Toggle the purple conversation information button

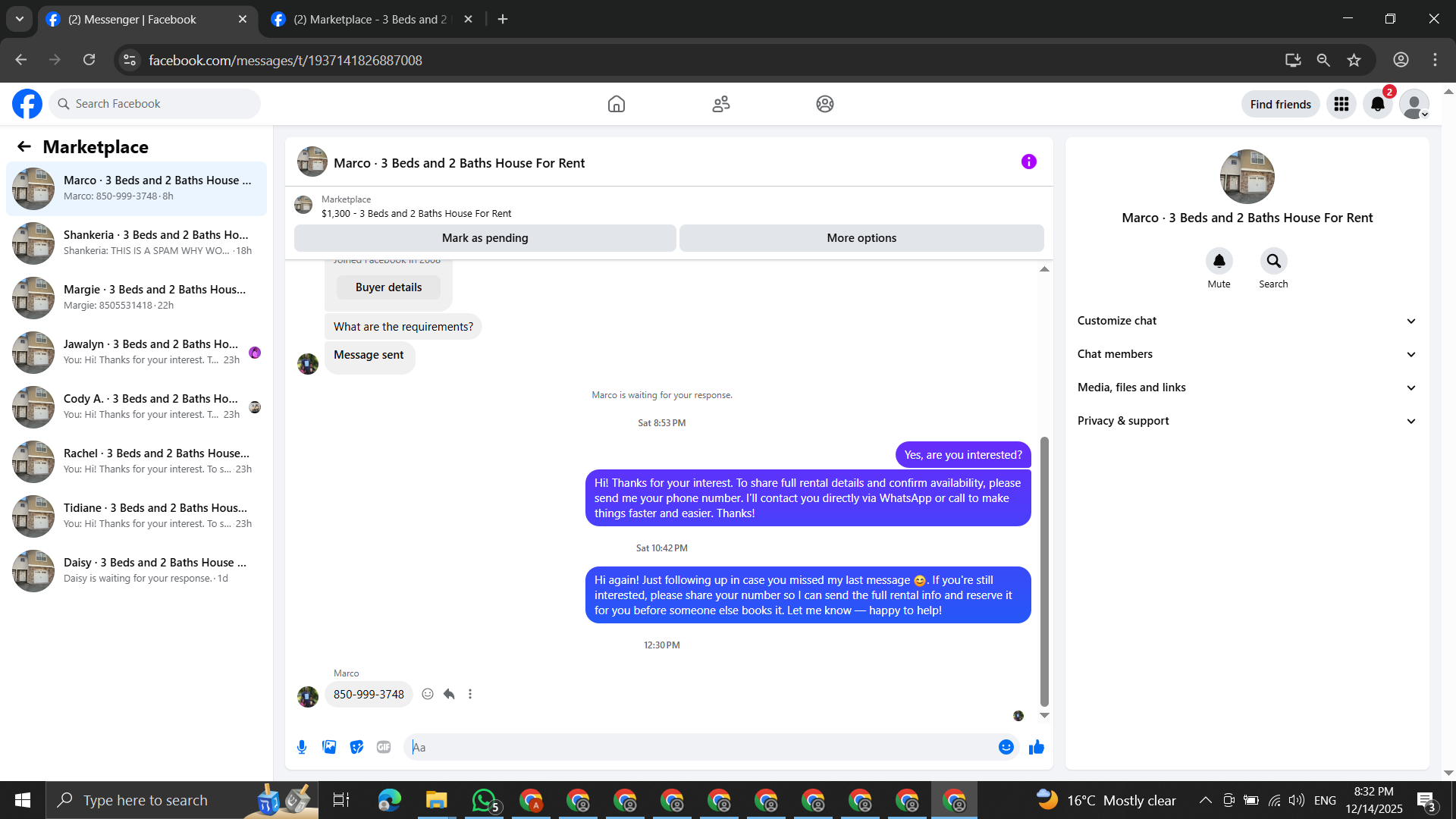[1028, 162]
